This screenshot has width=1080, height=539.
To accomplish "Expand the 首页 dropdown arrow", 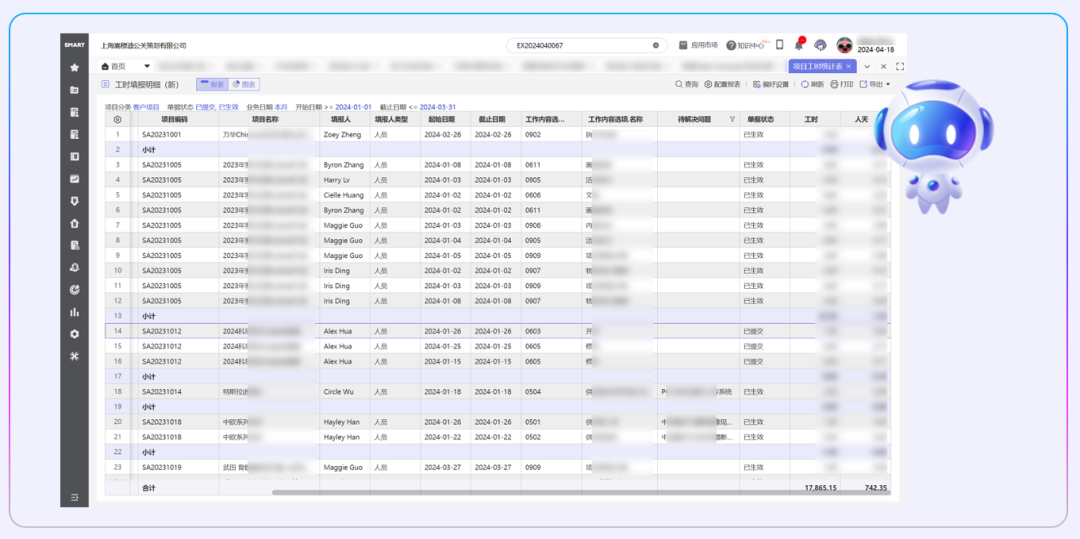I will (x=147, y=66).
